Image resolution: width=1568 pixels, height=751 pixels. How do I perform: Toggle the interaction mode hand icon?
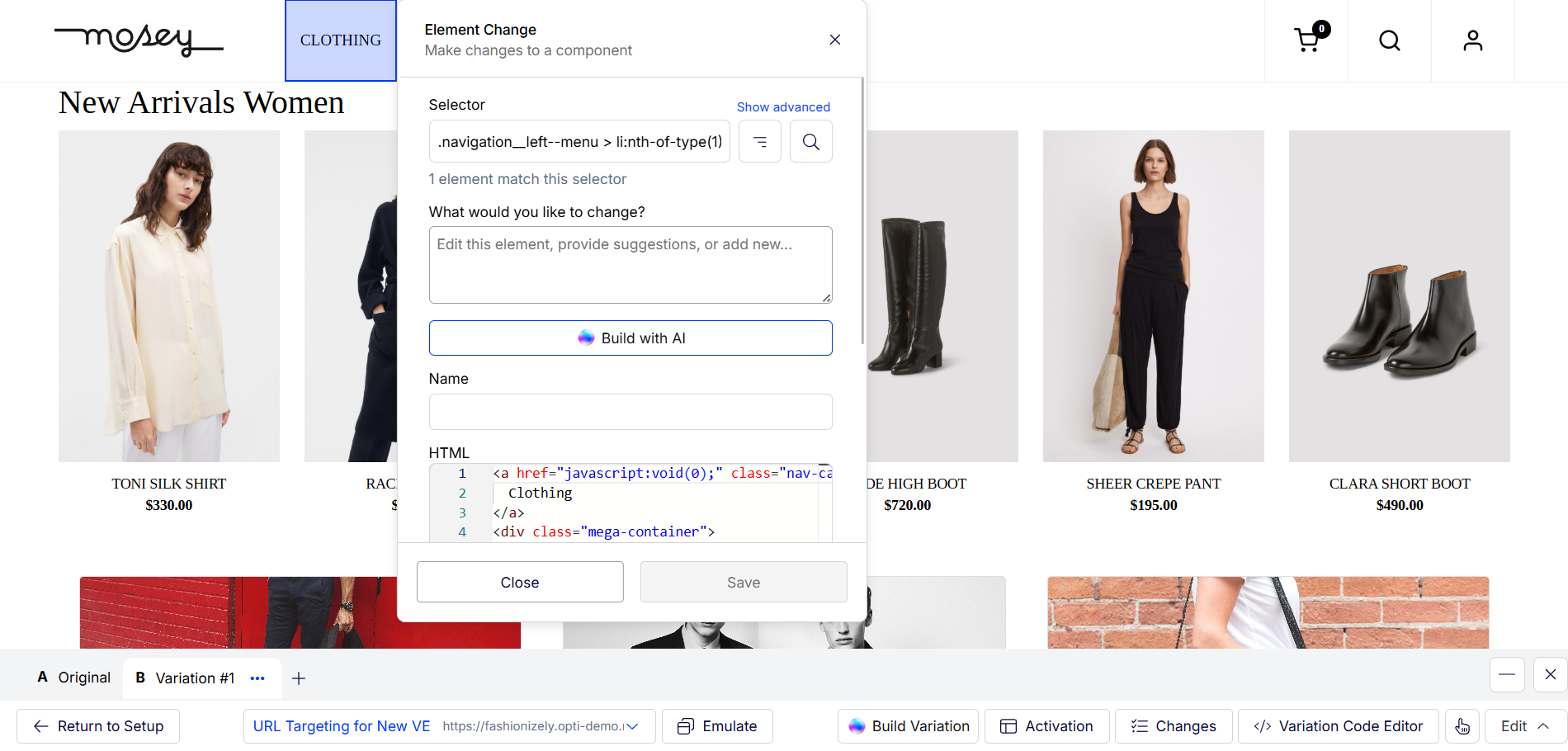click(1462, 726)
